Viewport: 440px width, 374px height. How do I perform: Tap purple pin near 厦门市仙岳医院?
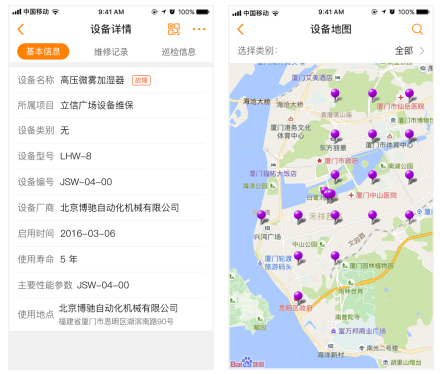410,95
